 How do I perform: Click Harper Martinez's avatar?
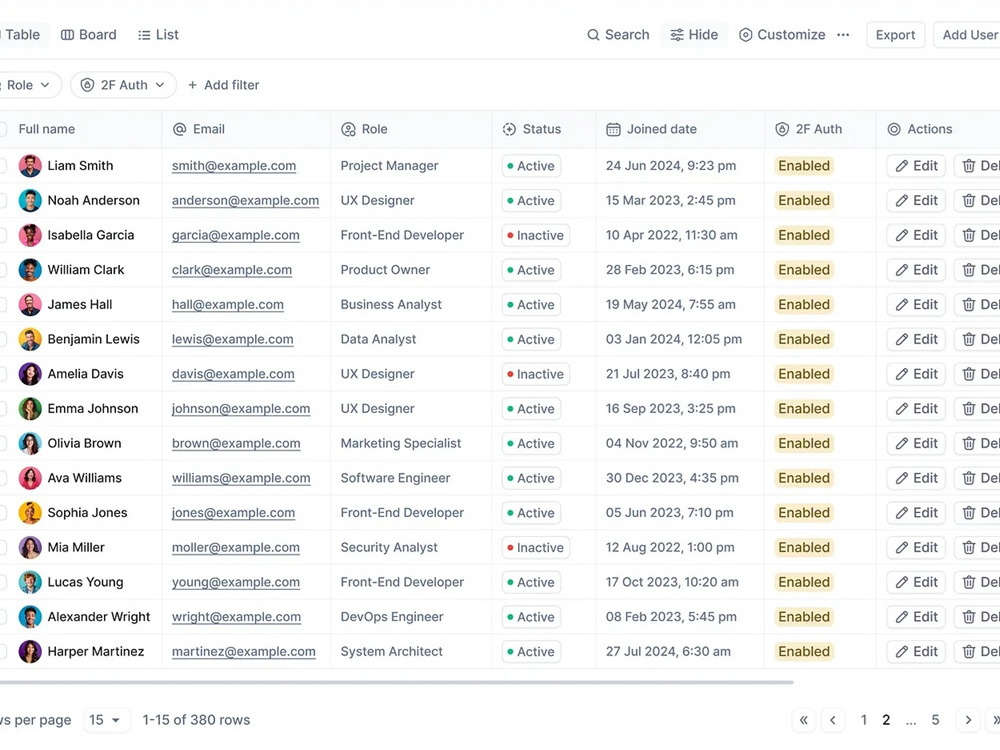[30, 652]
